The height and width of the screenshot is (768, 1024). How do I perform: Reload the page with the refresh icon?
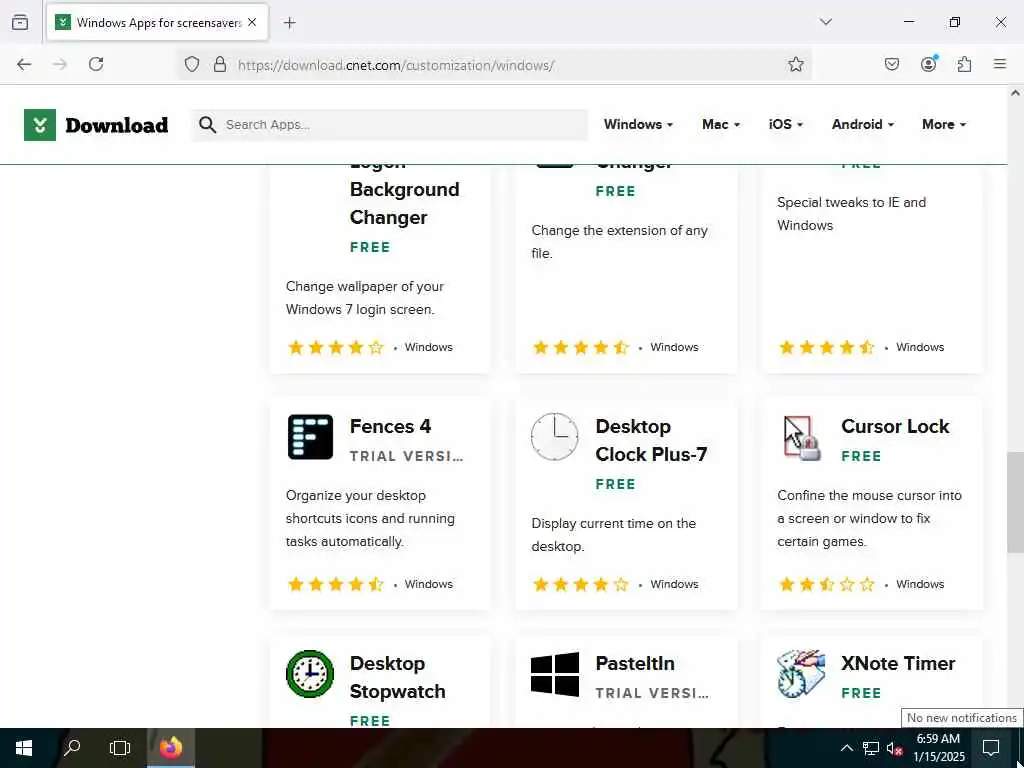(96, 64)
